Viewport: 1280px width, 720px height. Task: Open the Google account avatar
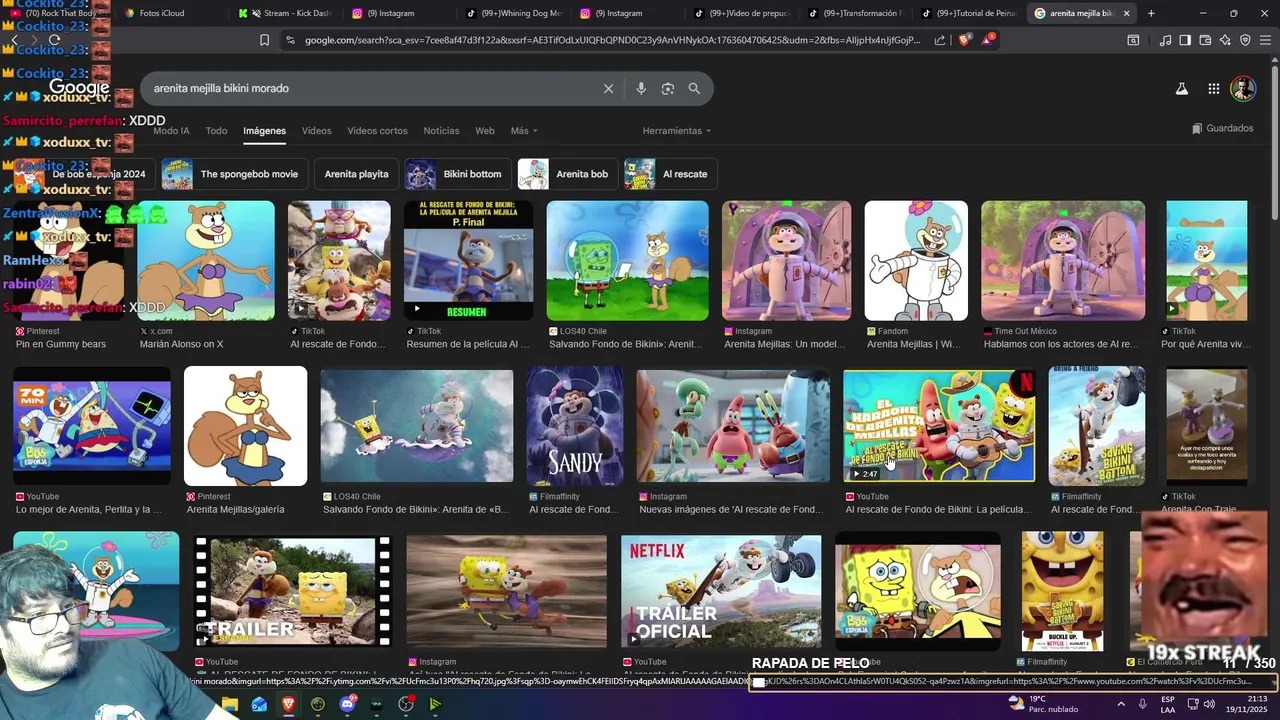(1243, 88)
